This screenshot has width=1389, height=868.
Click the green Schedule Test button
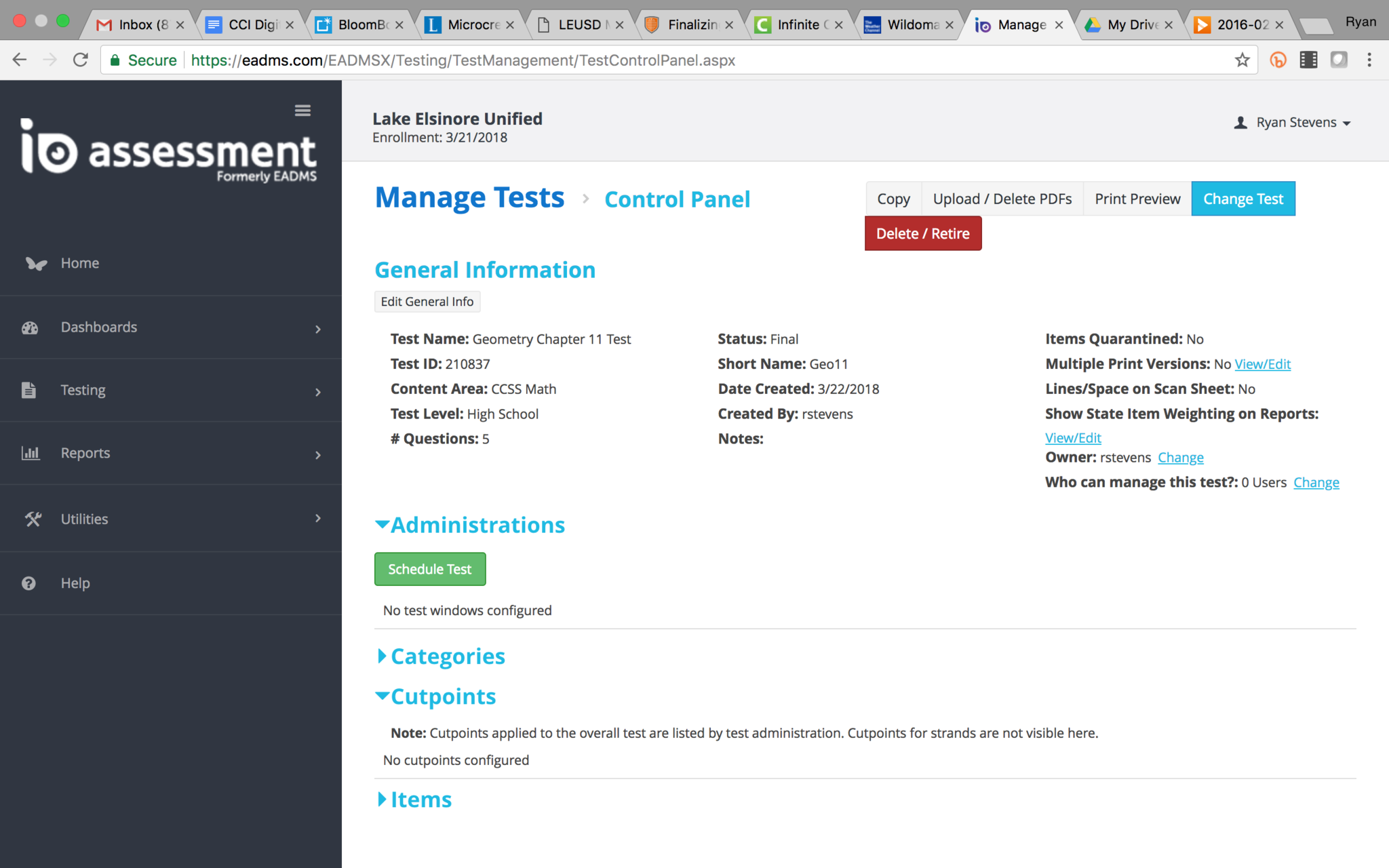pos(430,569)
